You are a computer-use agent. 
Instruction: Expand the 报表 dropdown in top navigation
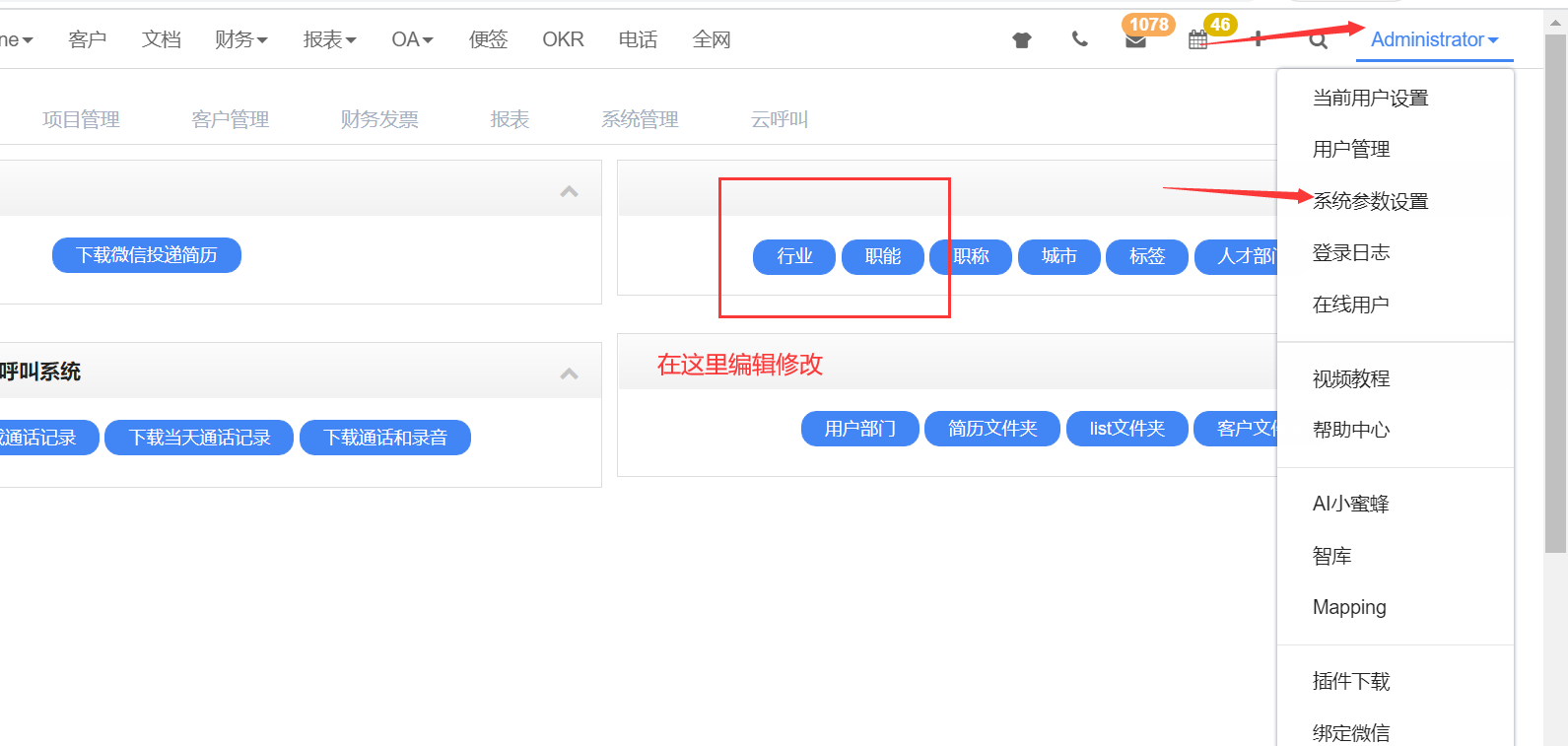click(x=329, y=39)
